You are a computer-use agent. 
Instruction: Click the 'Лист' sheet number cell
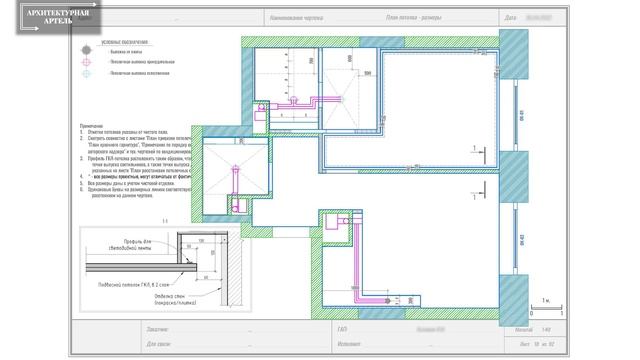(x=537, y=344)
